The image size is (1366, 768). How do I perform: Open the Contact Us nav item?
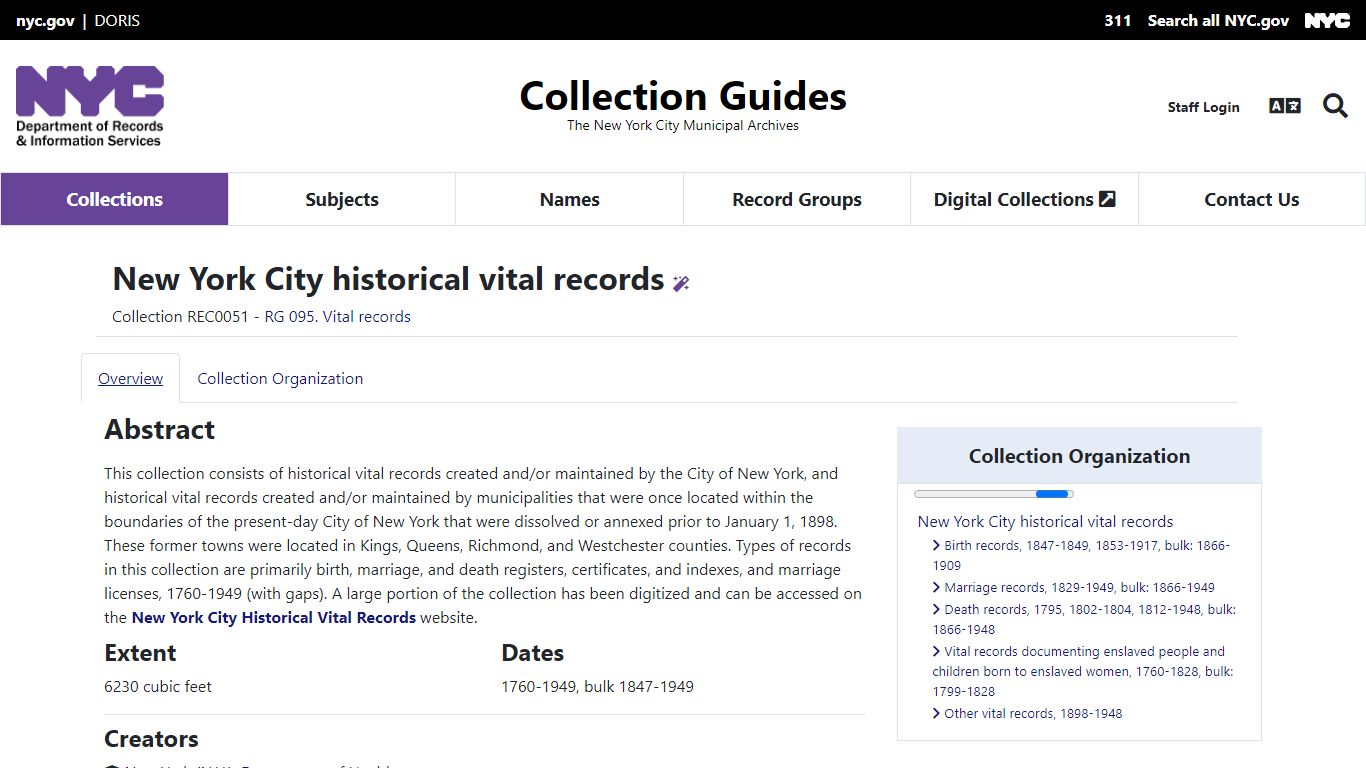click(1252, 199)
